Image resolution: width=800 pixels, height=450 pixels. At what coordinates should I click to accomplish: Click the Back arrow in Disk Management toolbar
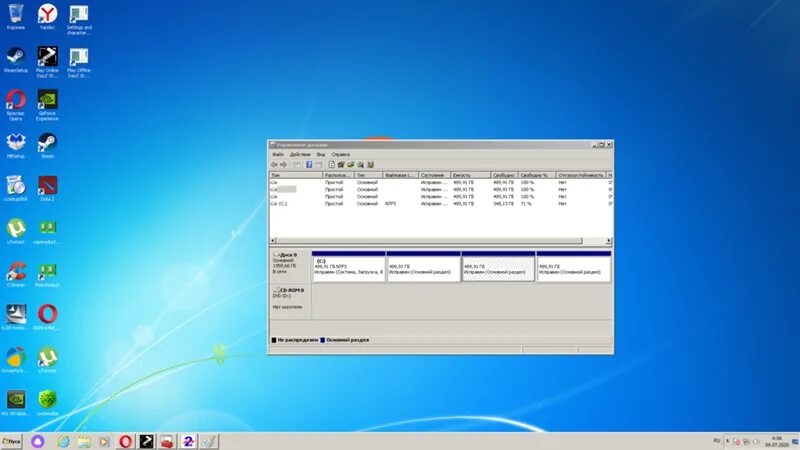pyautogui.click(x=274, y=165)
